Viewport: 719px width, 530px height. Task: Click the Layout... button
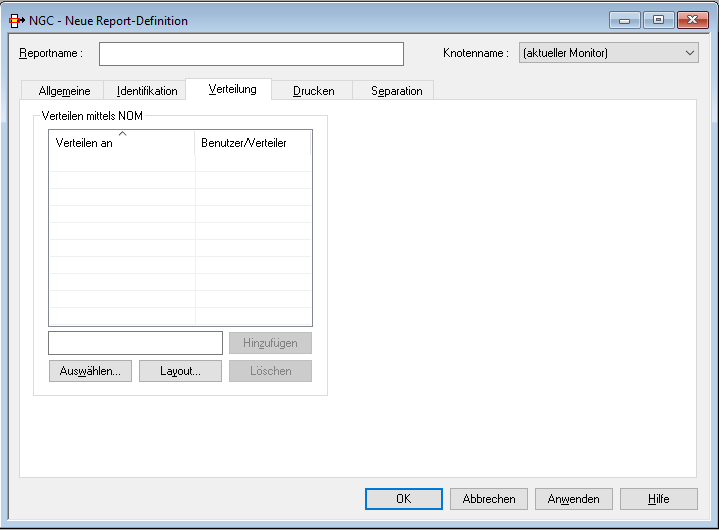coord(180,371)
